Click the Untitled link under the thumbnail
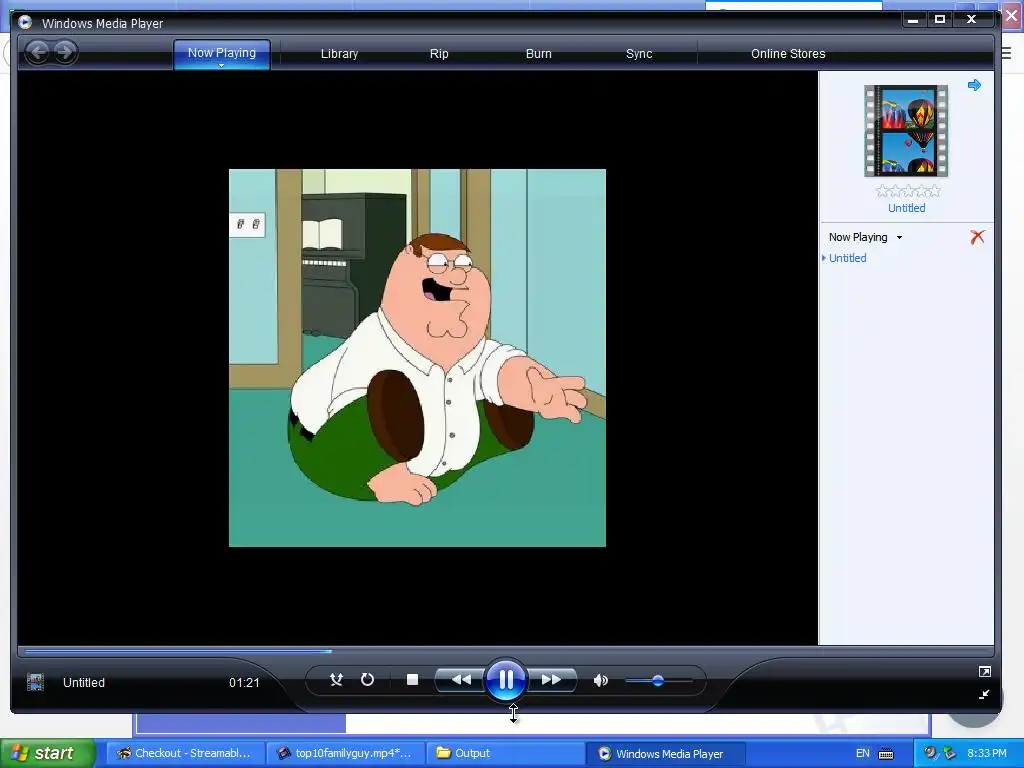Image resolution: width=1024 pixels, height=768 pixels. coord(906,208)
